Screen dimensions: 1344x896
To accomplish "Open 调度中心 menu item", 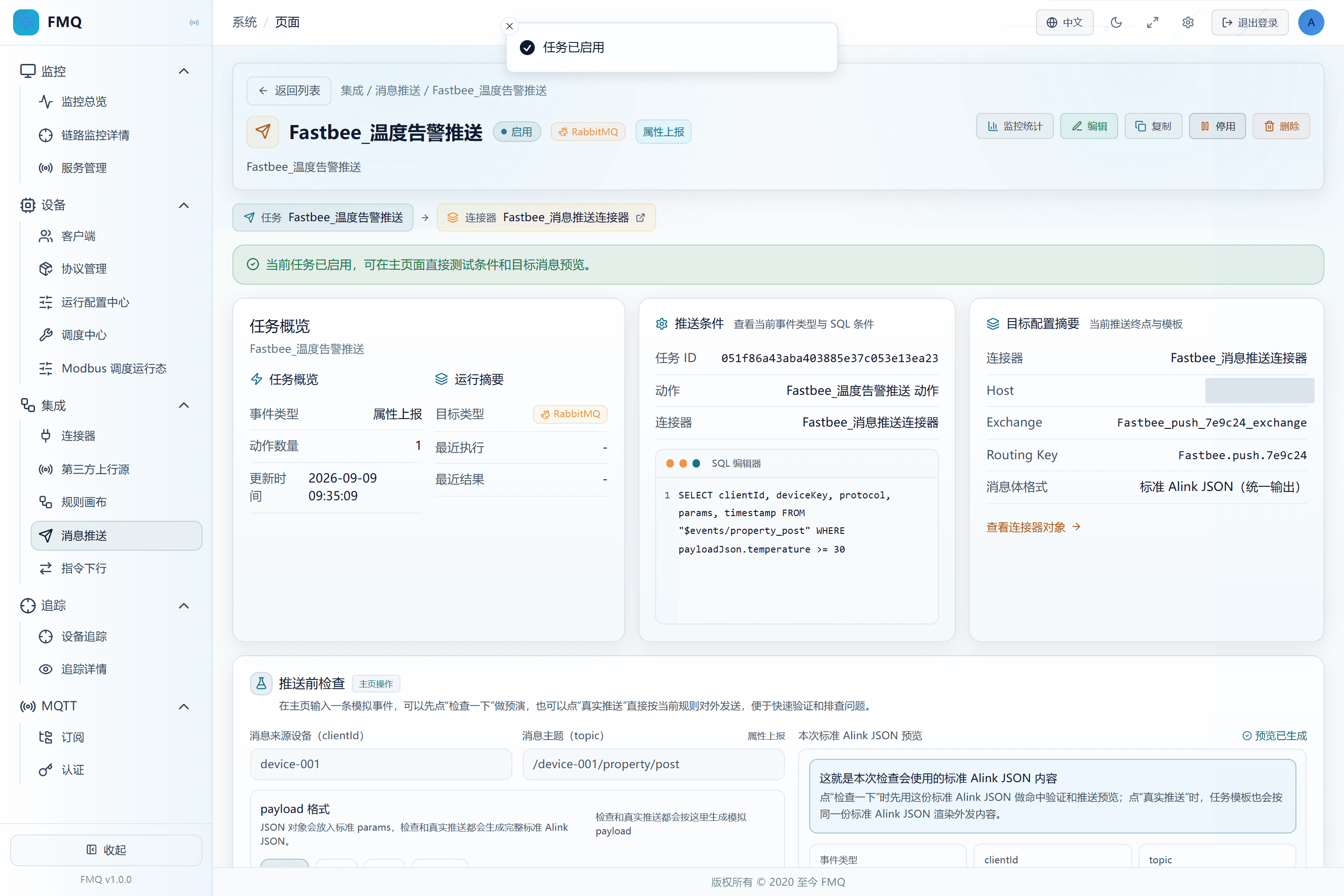I will point(116,335).
